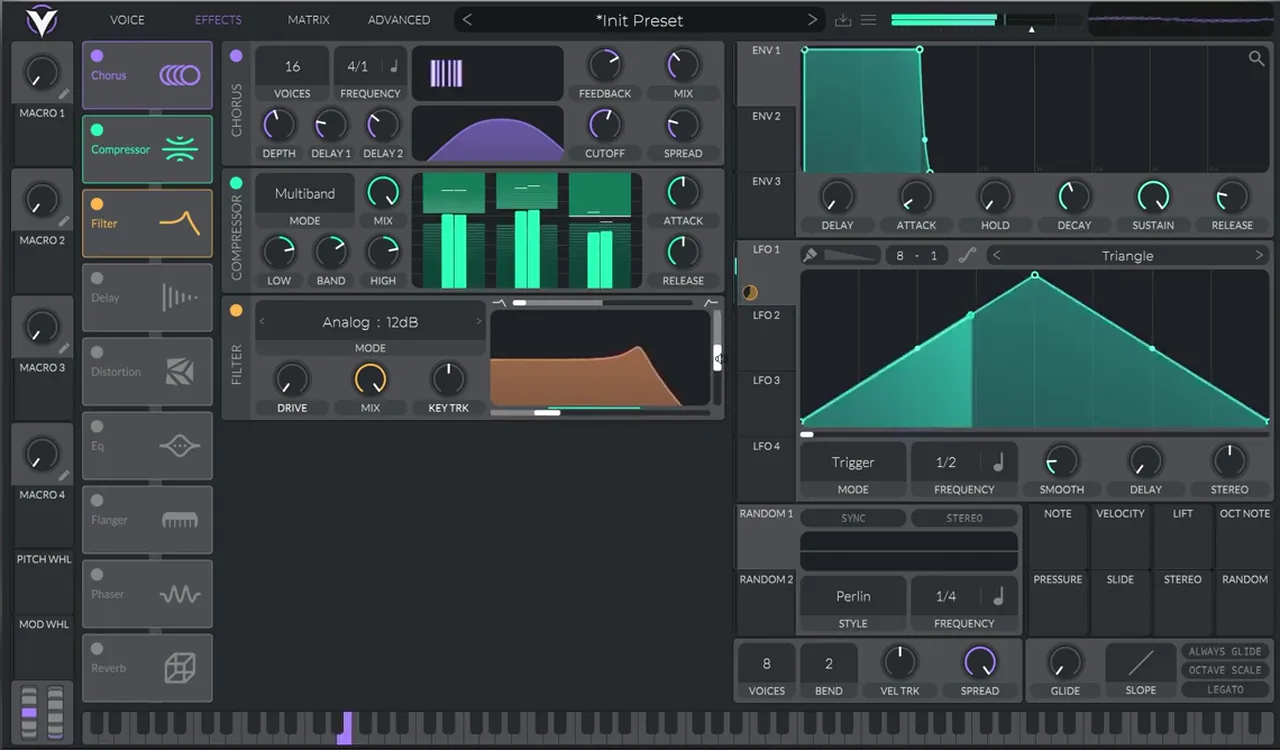Viewport: 1280px width, 750px height.
Task: Click the Reverb effect cube icon
Action: tap(180, 668)
